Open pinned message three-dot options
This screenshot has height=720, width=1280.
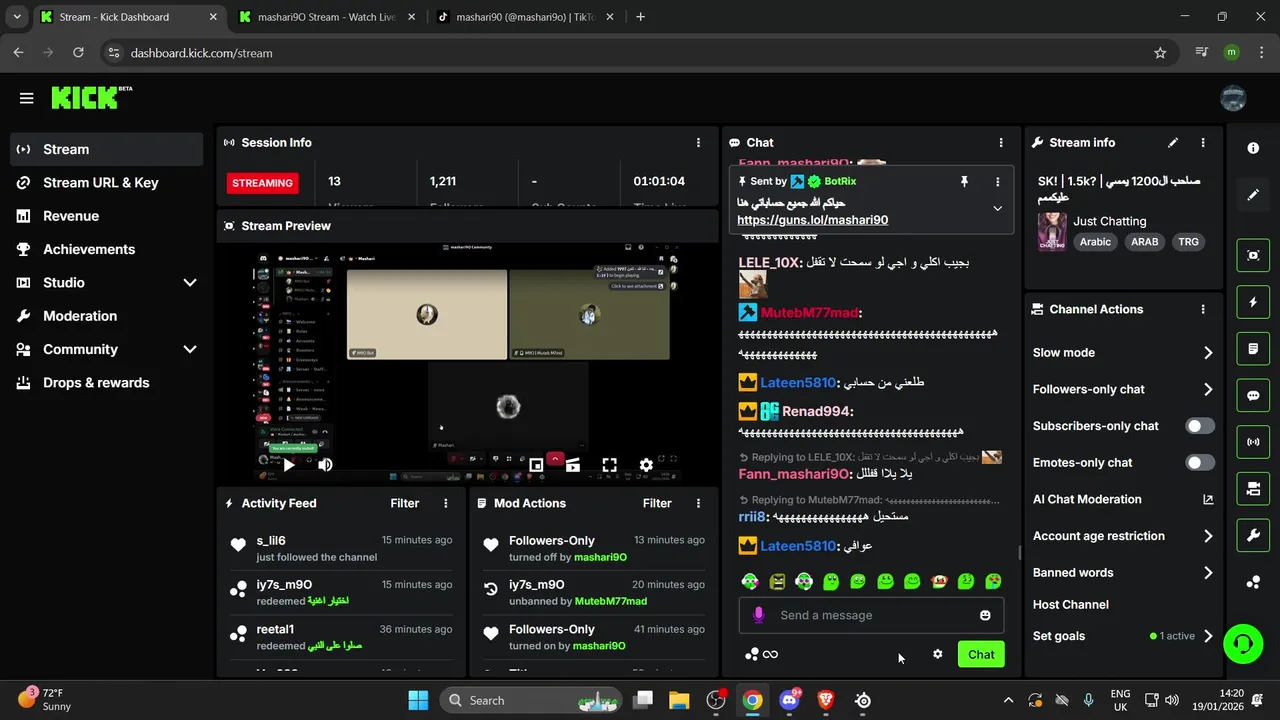coord(997,181)
